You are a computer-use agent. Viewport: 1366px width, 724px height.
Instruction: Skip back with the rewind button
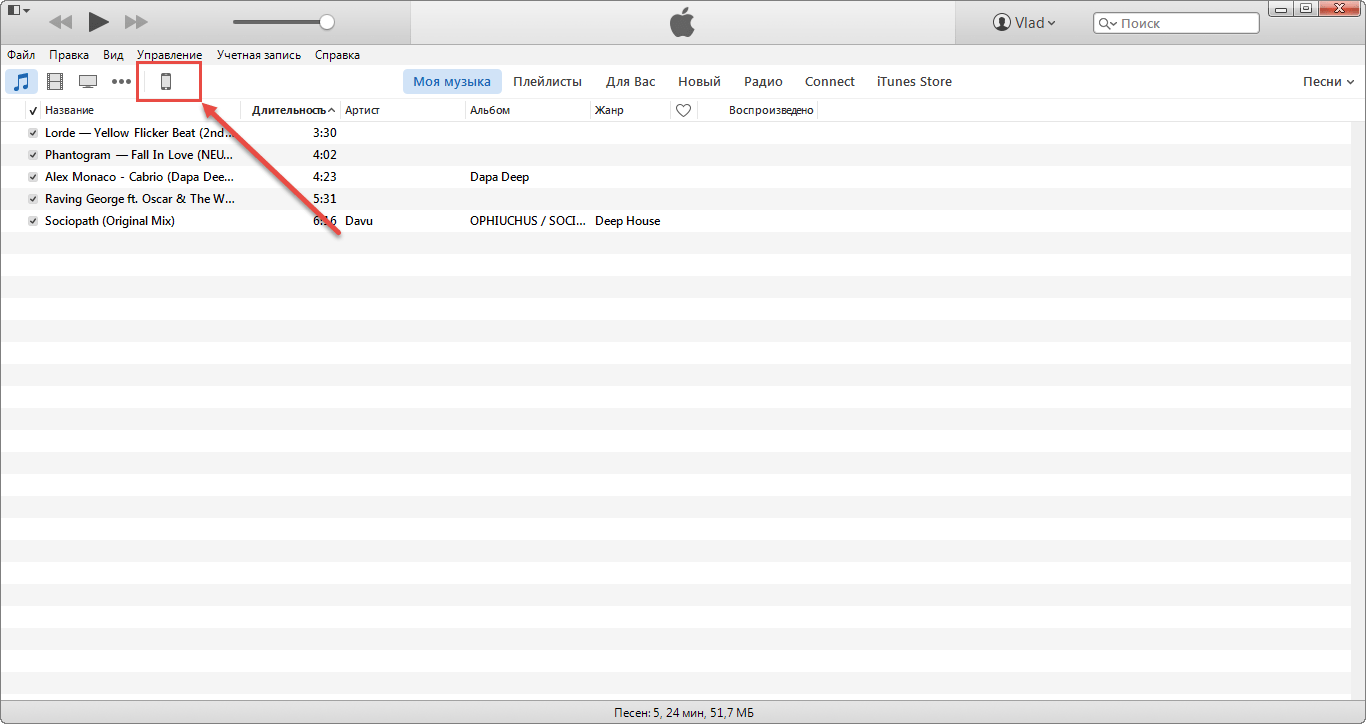[60, 22]
